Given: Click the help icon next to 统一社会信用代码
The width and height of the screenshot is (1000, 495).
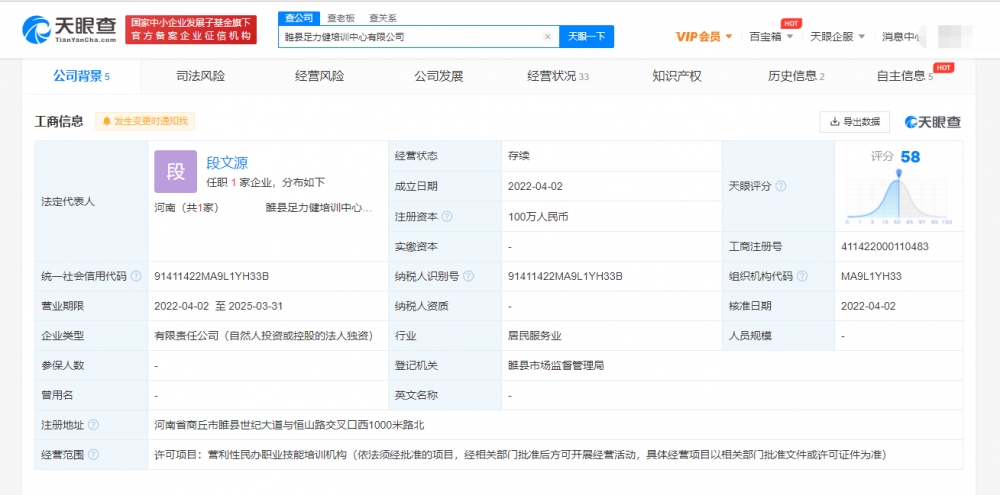Looking at the screenshot, I should (136, 277).
